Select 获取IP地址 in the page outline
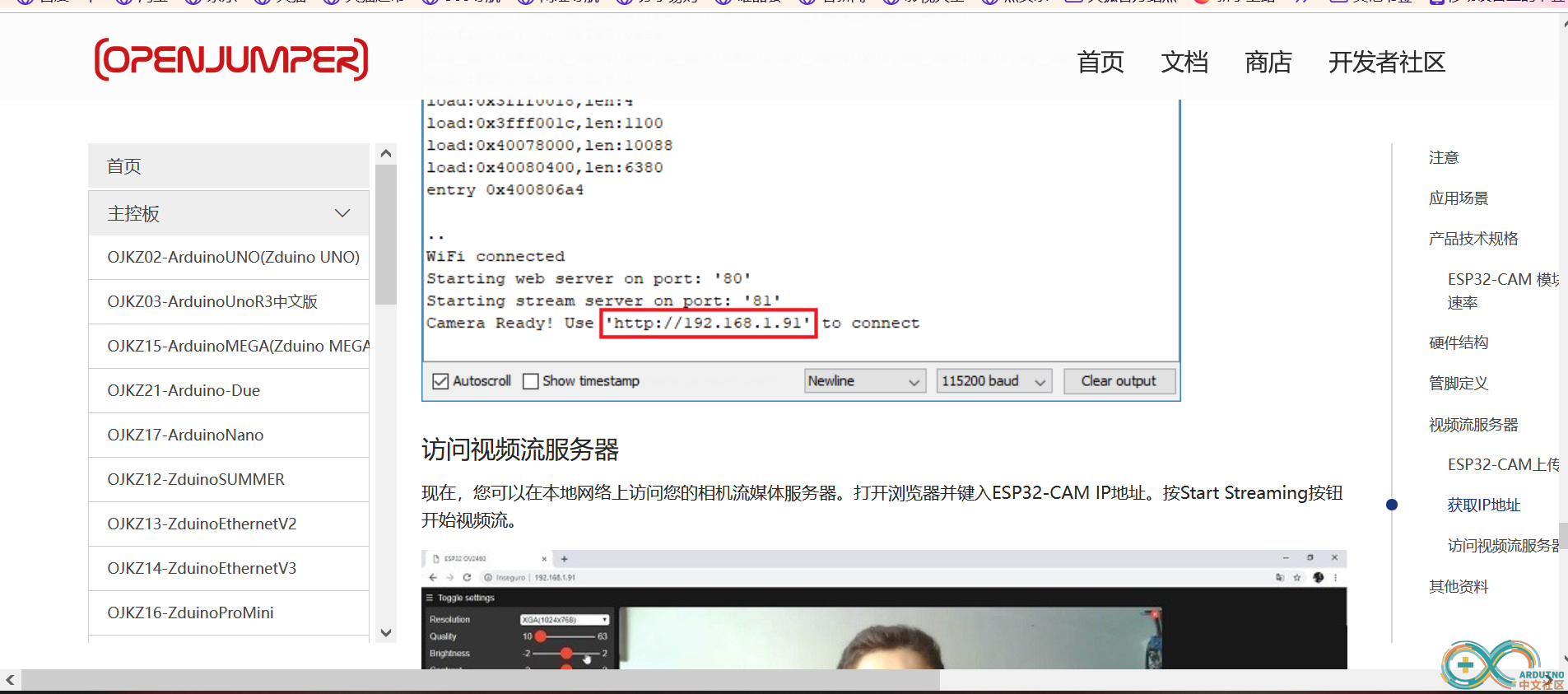Screen dimensions: 1568x694 pyautogui.click(x=1484, y=505)
